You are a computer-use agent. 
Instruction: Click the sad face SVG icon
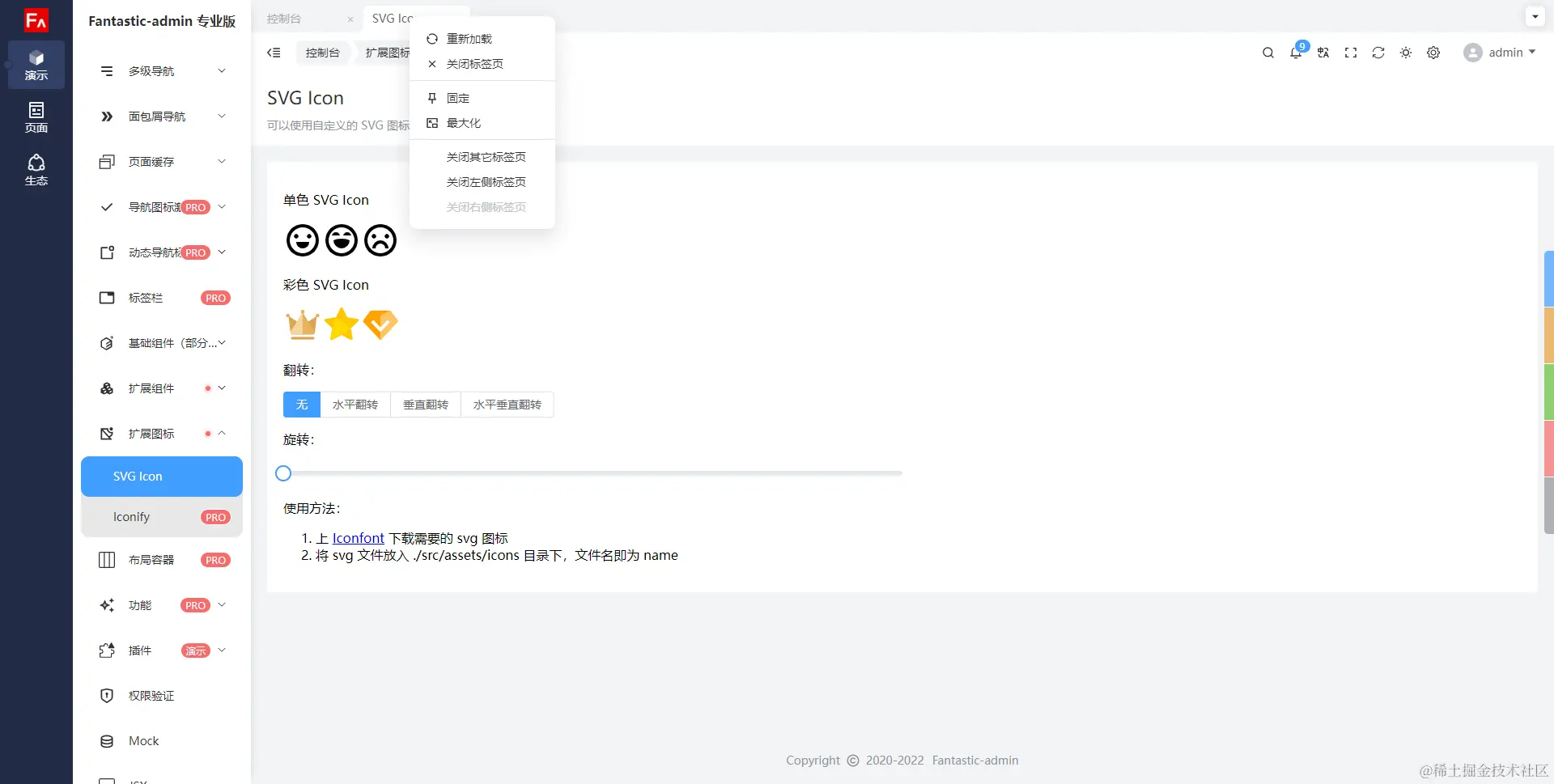click(x=380, y=240)
